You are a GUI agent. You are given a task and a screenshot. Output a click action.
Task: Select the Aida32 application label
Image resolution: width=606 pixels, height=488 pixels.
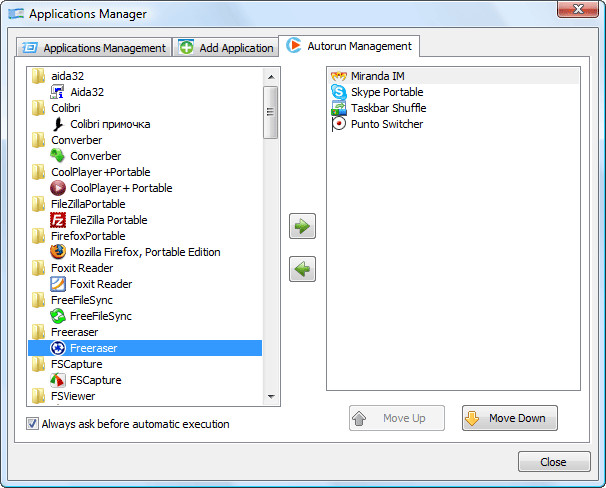point(87,92)
